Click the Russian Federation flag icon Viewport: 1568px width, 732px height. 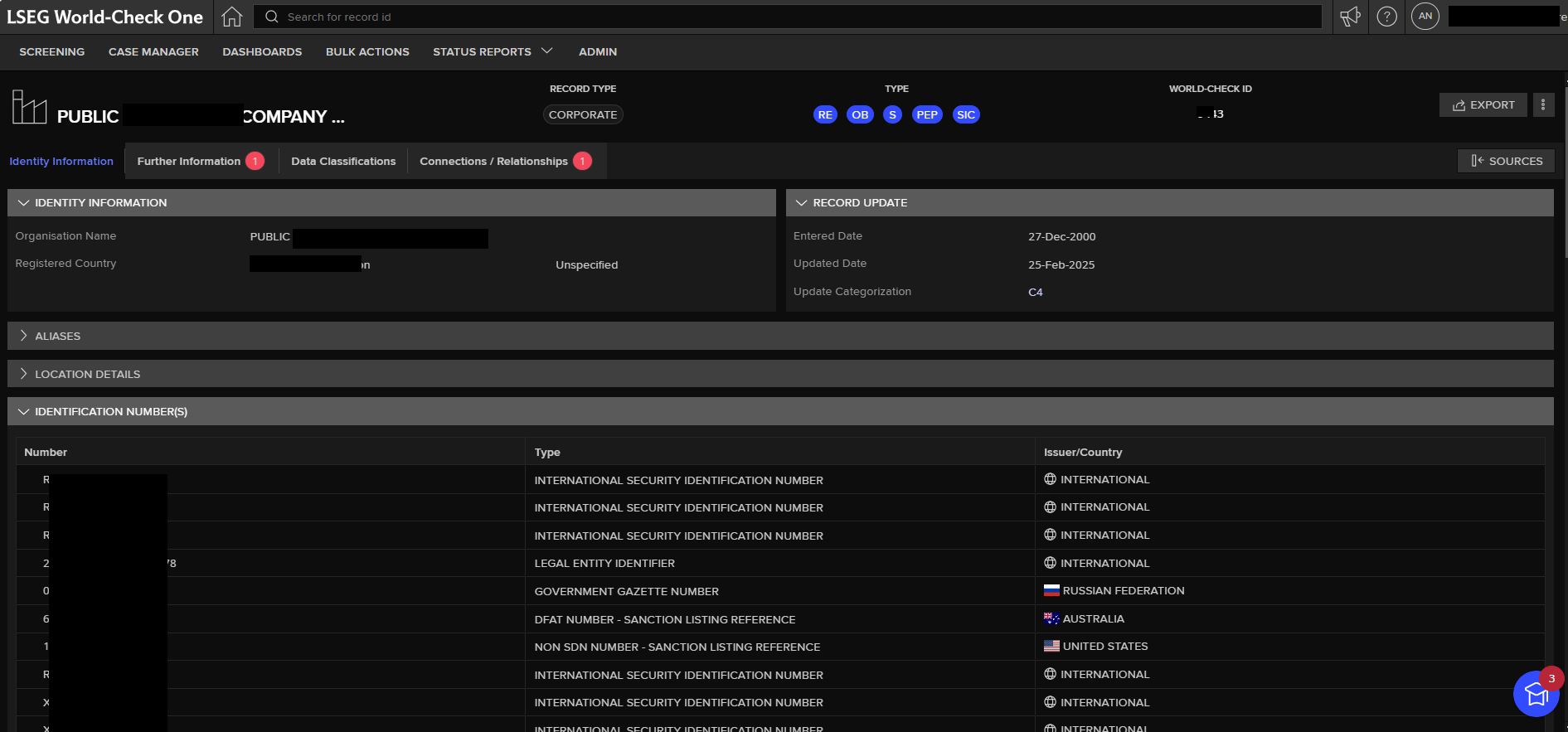point(1051,590)
